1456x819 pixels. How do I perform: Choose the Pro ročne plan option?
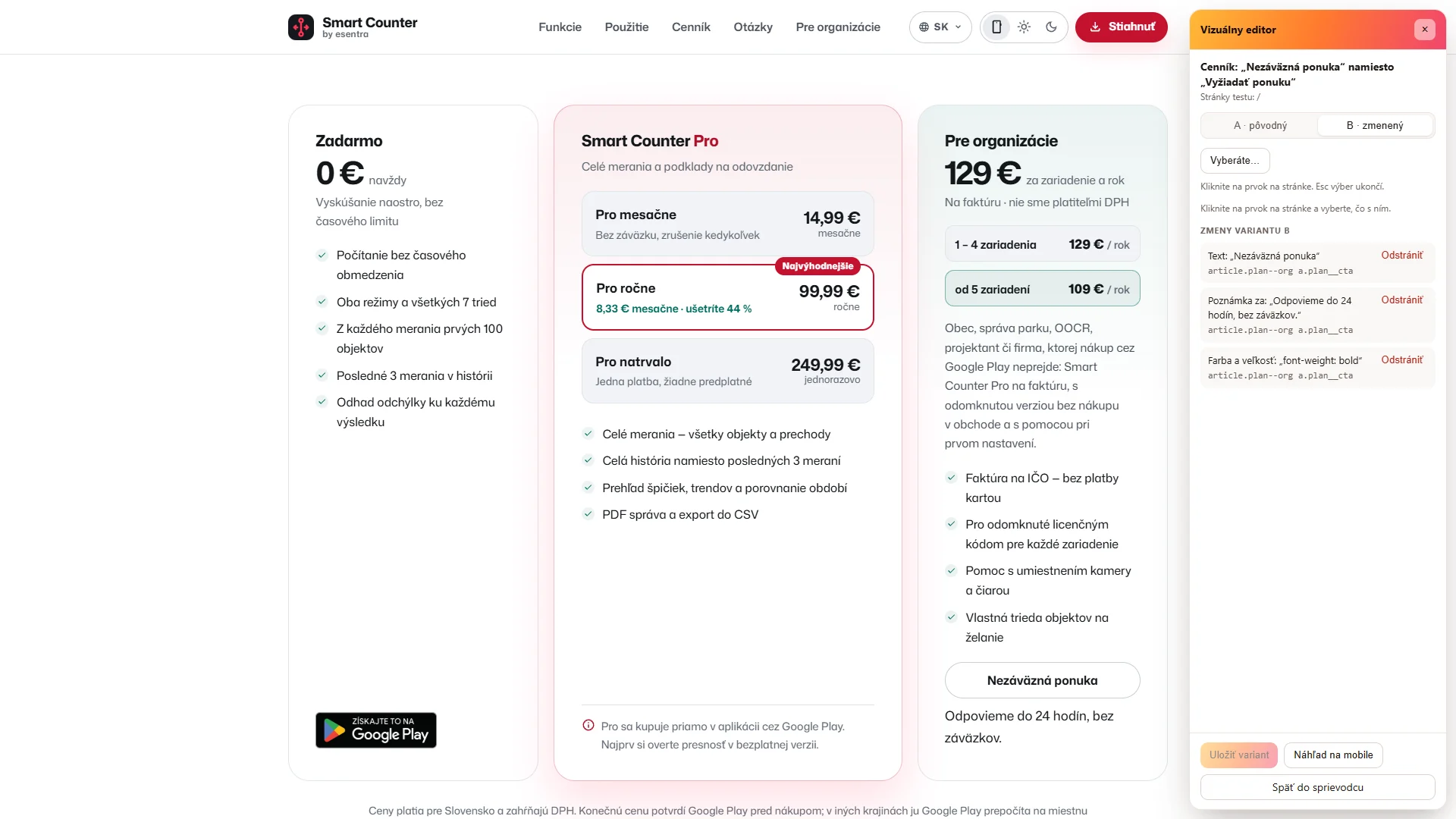tap(728, 297)
